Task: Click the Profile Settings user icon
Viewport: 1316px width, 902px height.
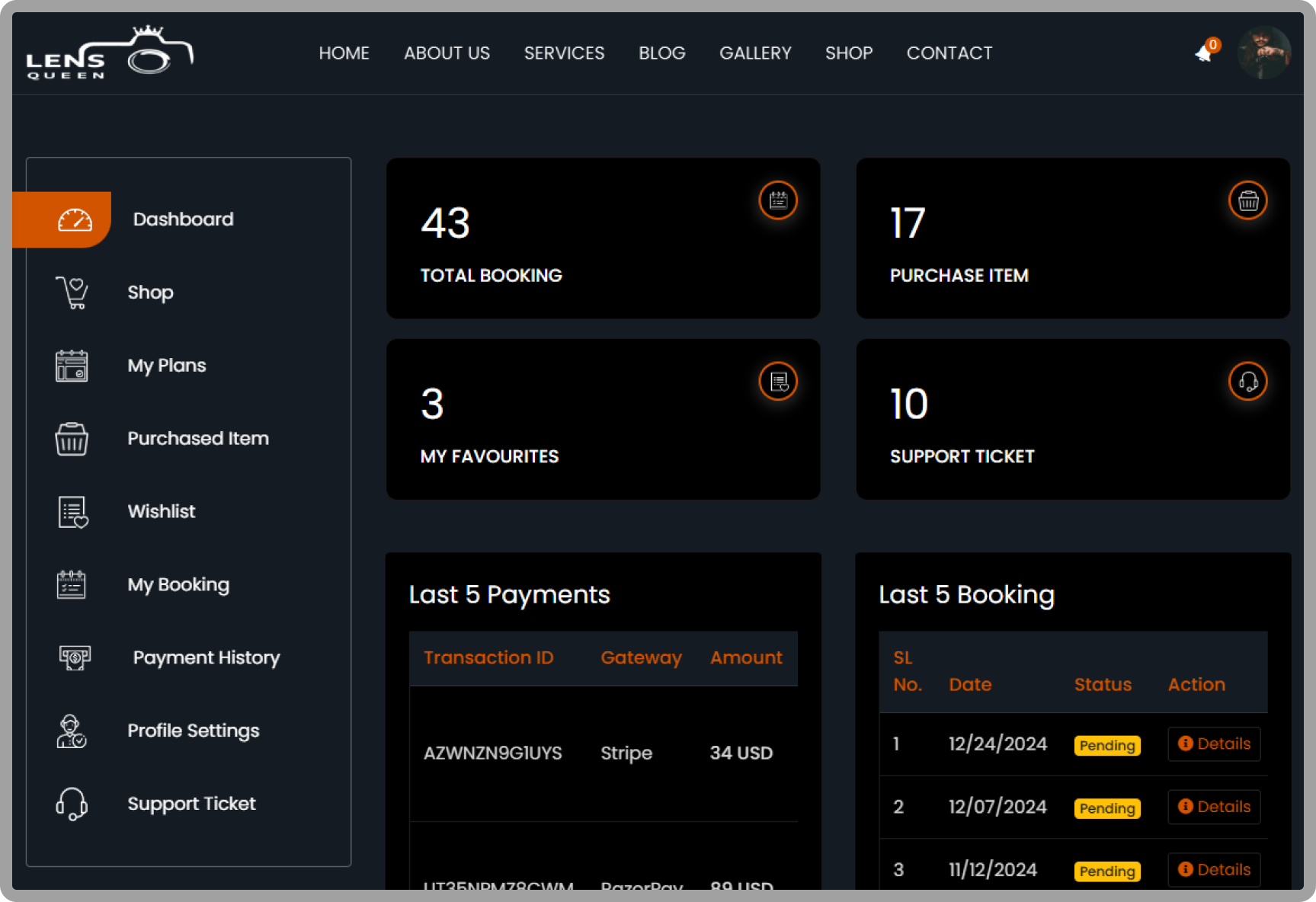Action: [x=72, y=731]
